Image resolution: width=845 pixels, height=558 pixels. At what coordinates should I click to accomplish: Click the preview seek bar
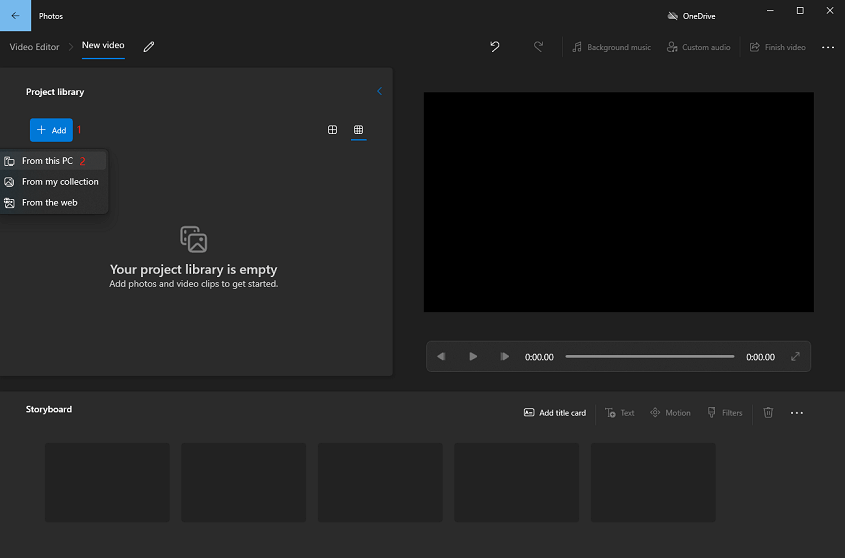[649, 356]
